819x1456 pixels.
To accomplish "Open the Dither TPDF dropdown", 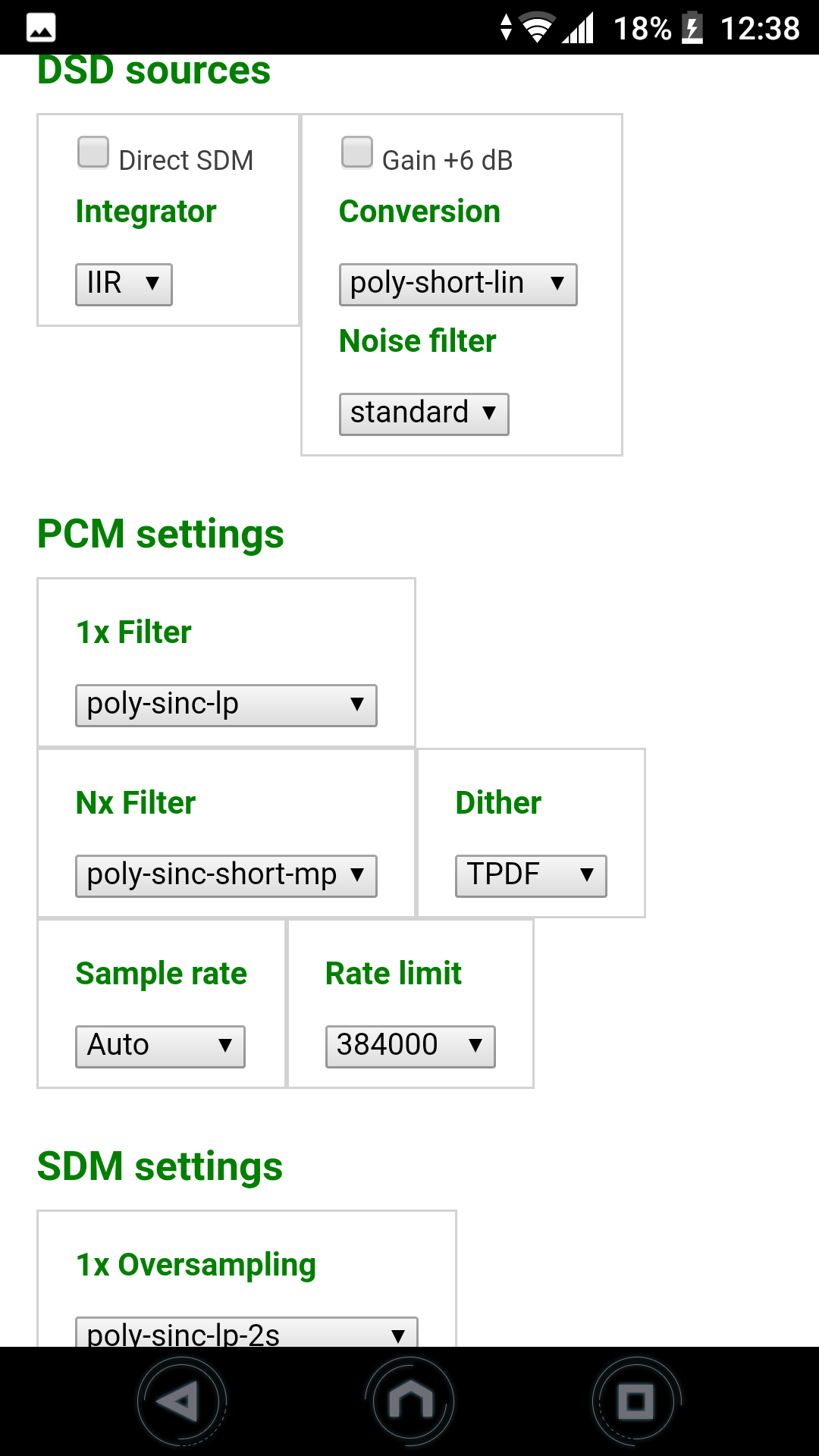I will pyautogui.click(x=531, y=876).
